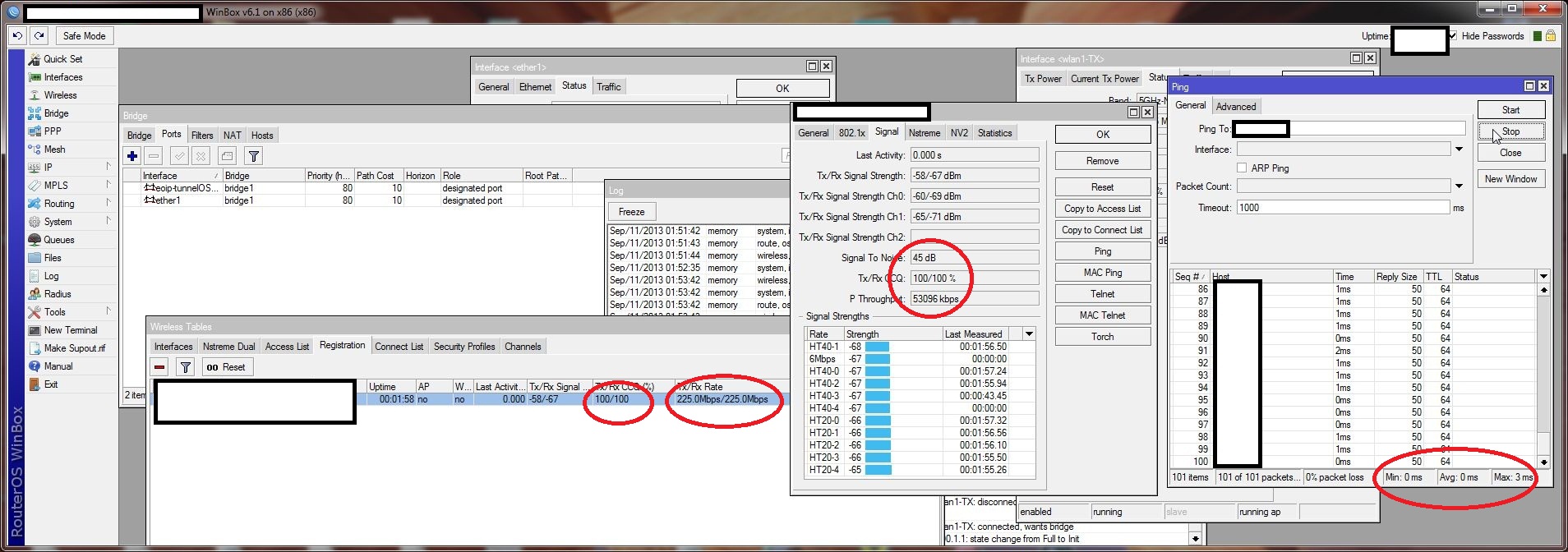1568x552 pixels.
Task: Click filter funnel icon in Wireless Tables
Action: point(186,367)
